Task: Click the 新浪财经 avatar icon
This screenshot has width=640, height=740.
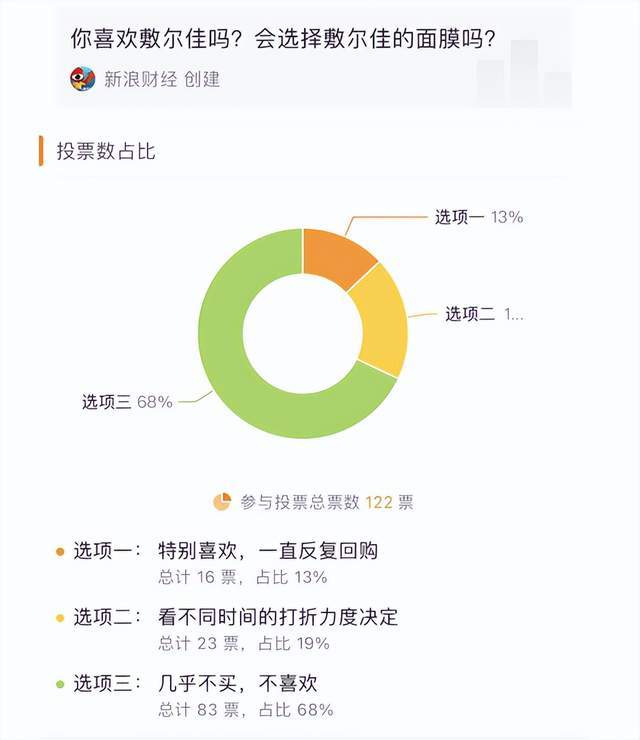Action: (83, 79)
